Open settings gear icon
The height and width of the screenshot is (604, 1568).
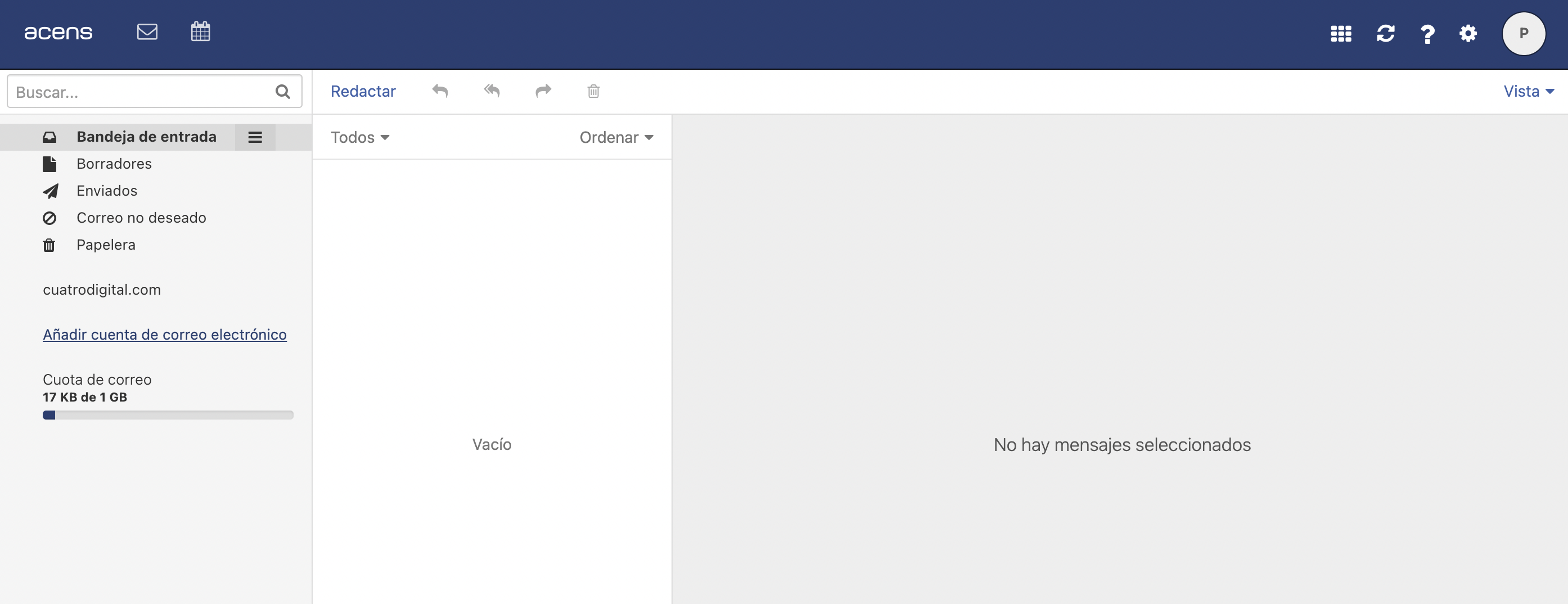tap(1467, 34)
